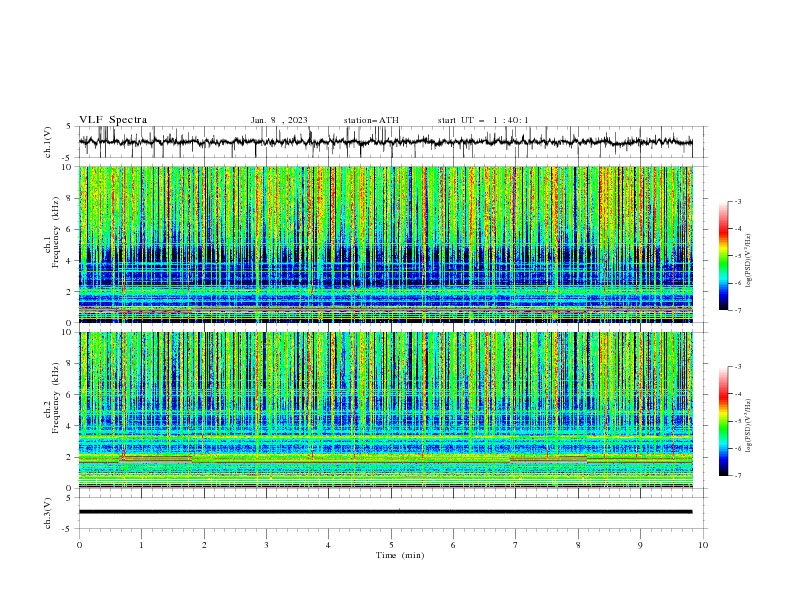Viewport: 792px width, 612px height.
Task: Select the date text "Jan. 8 , 2023"
Action: (x=279, y=120)
